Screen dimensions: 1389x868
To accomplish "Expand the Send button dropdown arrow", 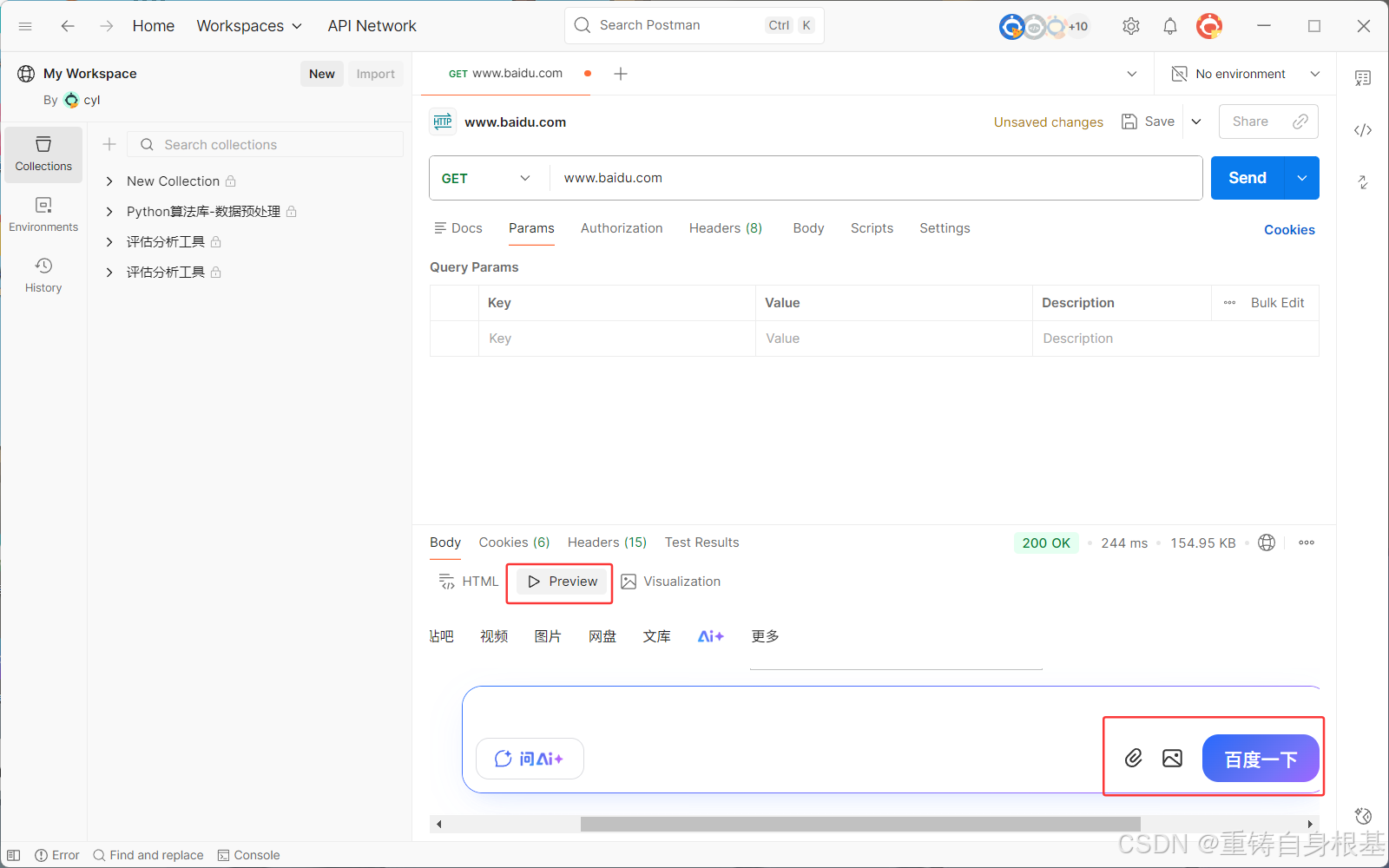I will coord(1302,178).
